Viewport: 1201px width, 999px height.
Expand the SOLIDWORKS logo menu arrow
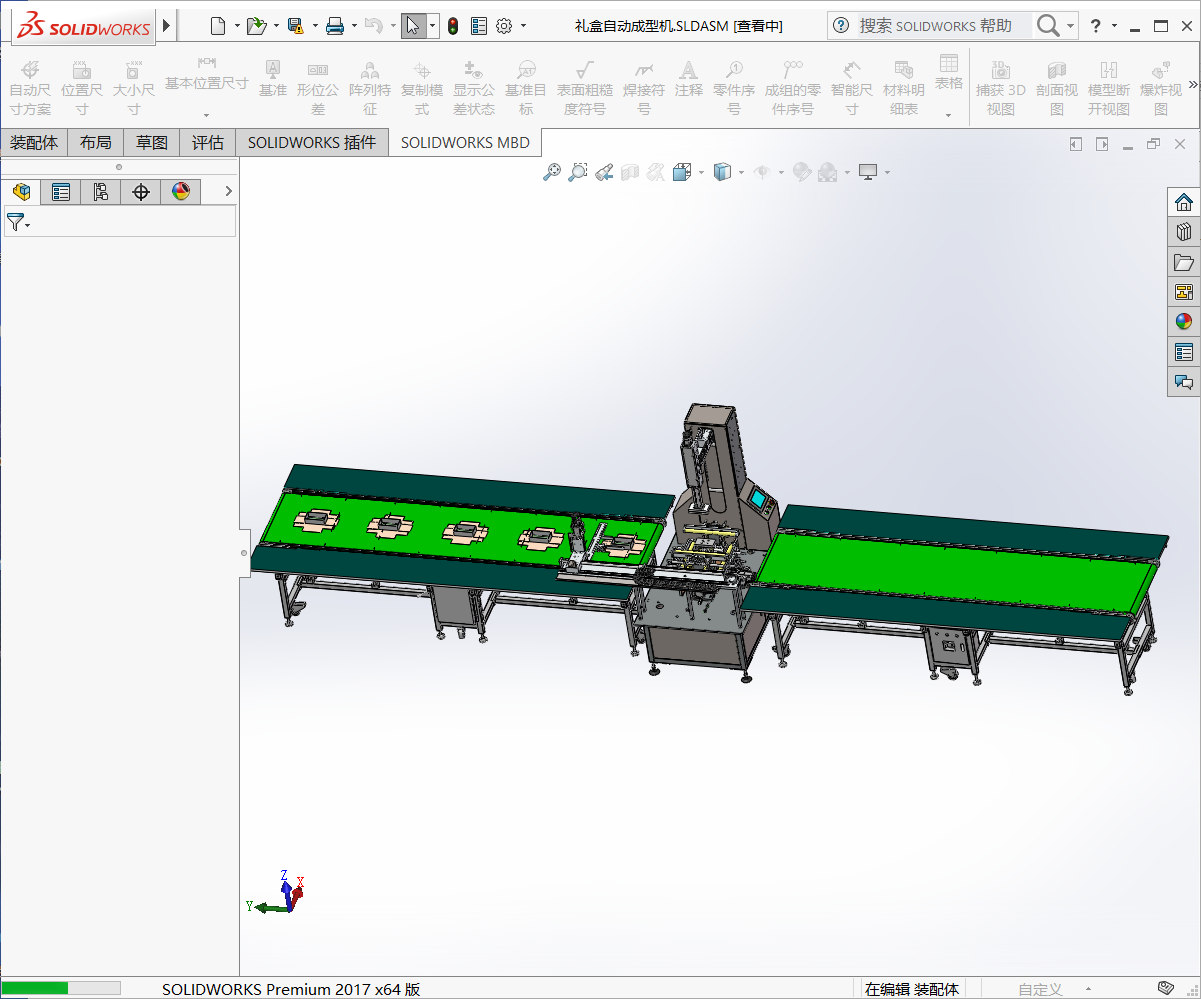click(166, 25)
